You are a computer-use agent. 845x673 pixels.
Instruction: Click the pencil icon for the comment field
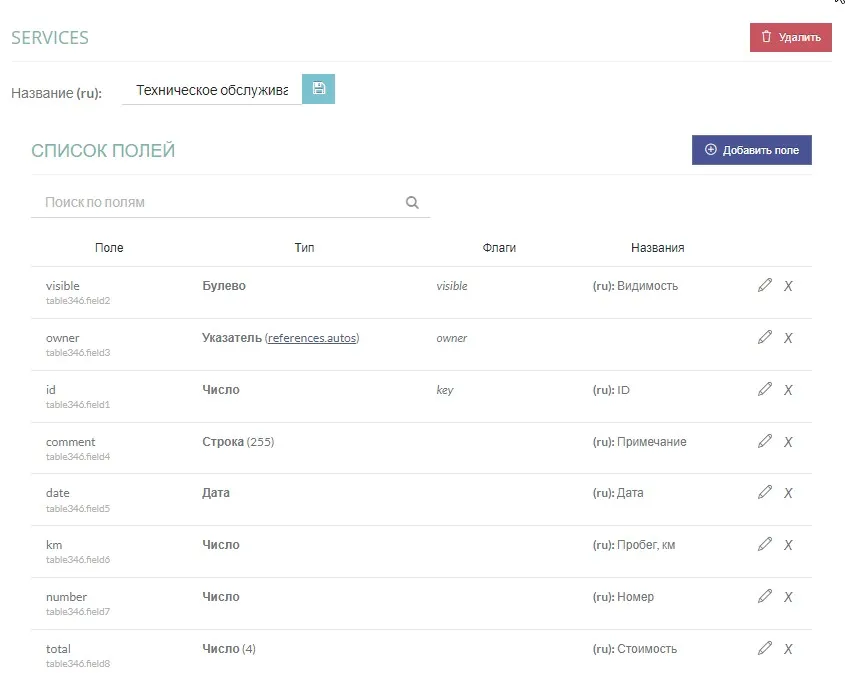(x=765, y=441)
